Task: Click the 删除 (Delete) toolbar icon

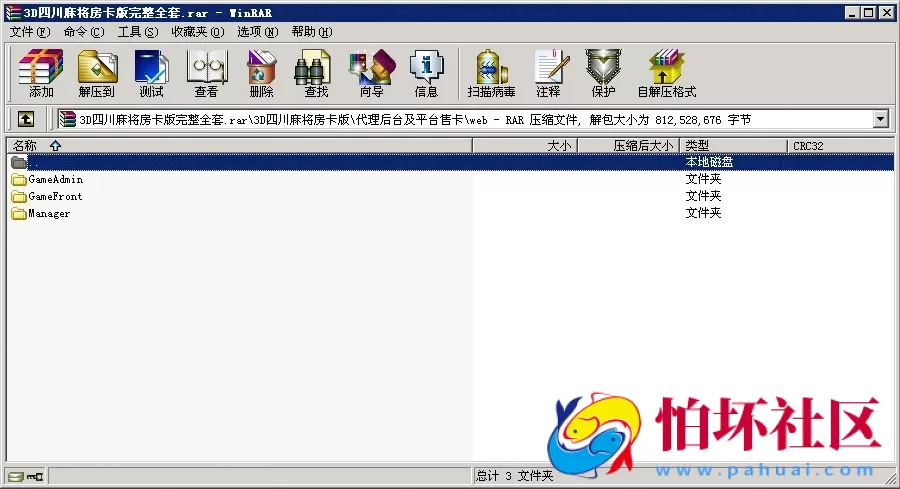Action: [262, 73]
